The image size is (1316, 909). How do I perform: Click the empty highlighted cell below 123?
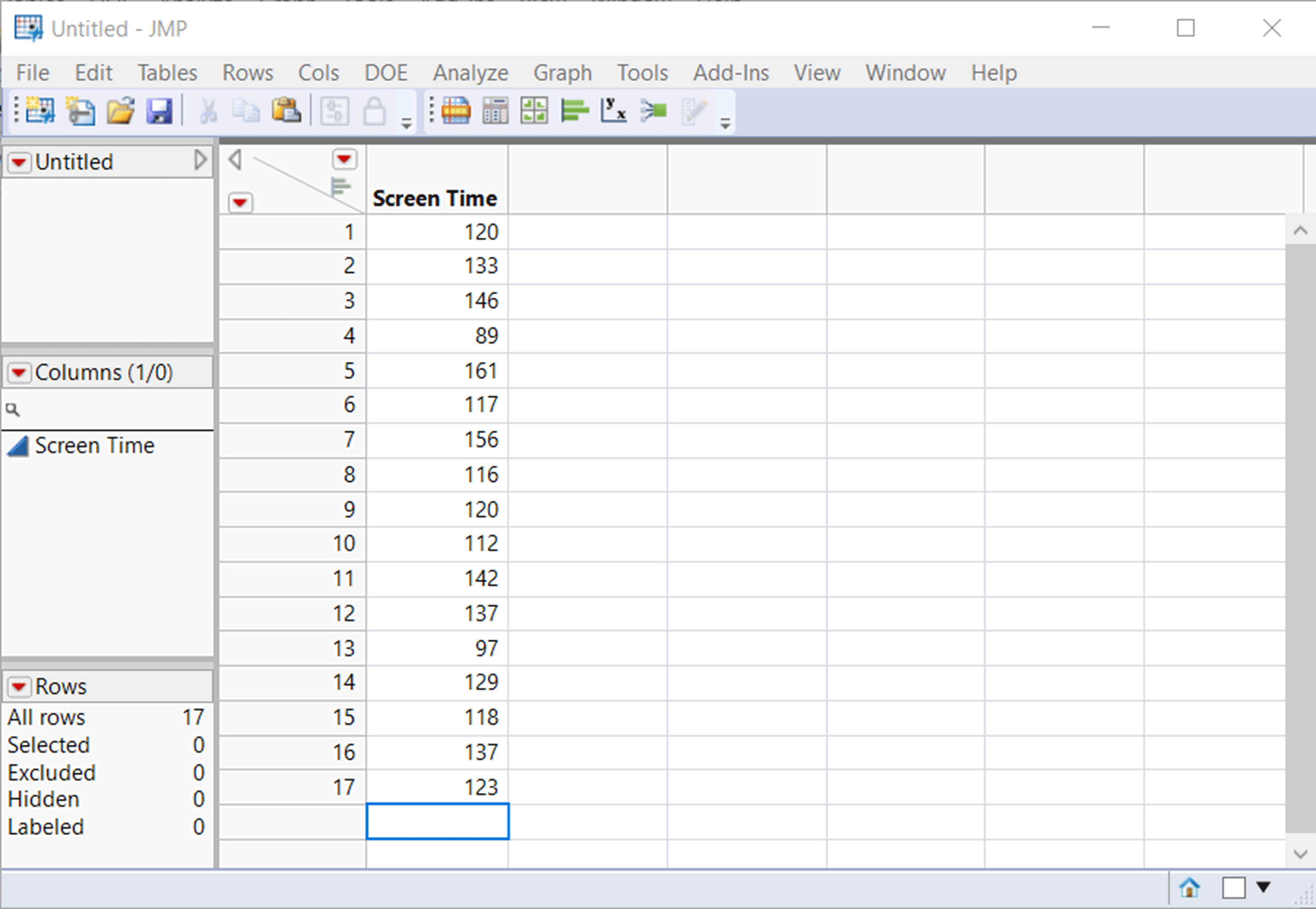[x=437, y=821]
